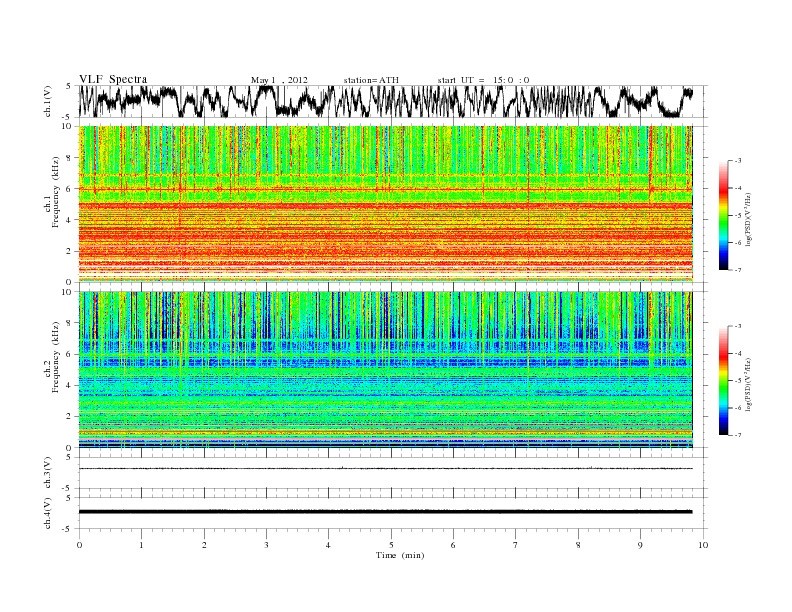792x612 pixels.
Task: Click the ch.3(V) axis label
Action: tap(48, 473)
